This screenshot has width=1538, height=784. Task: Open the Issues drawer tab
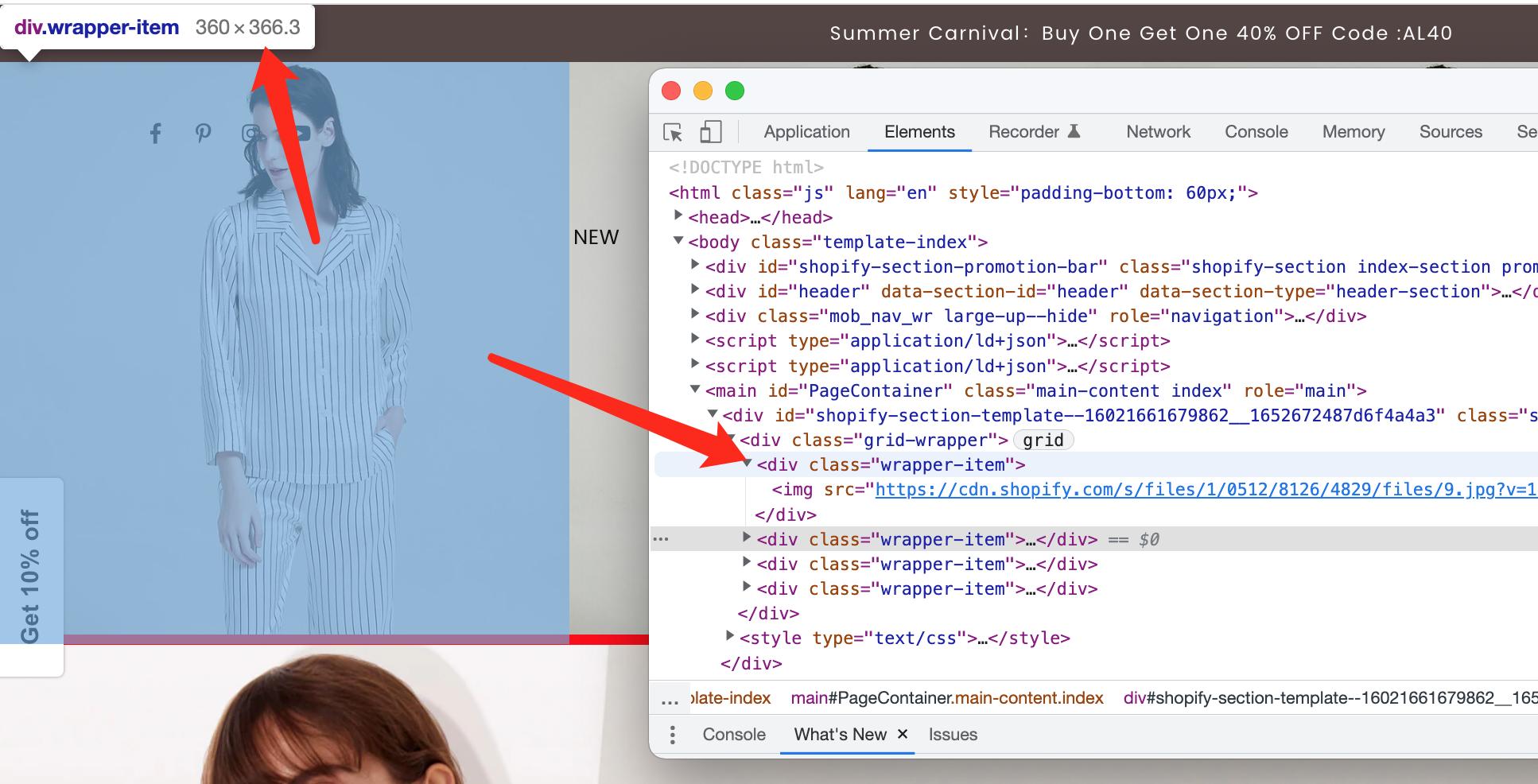coord(953,735)
